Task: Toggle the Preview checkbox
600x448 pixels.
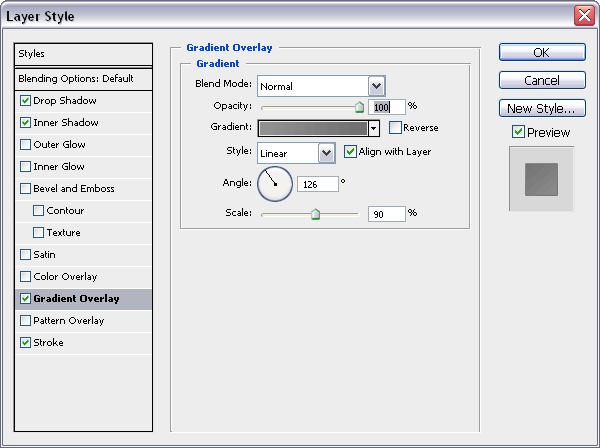Action: coord(518,132)
